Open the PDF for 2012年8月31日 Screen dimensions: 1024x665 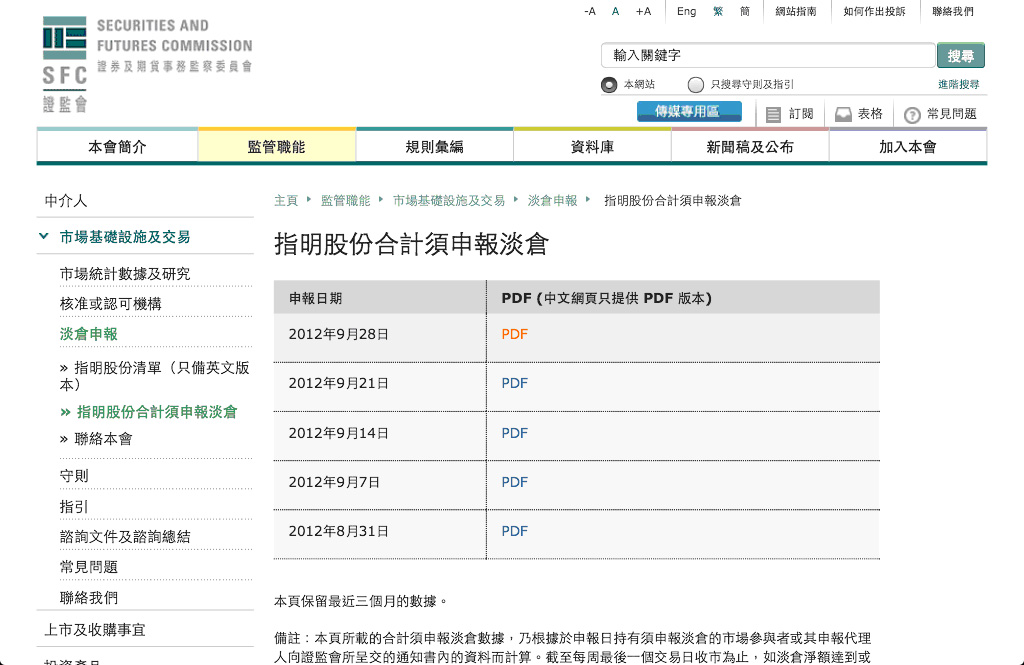point(515,531)
